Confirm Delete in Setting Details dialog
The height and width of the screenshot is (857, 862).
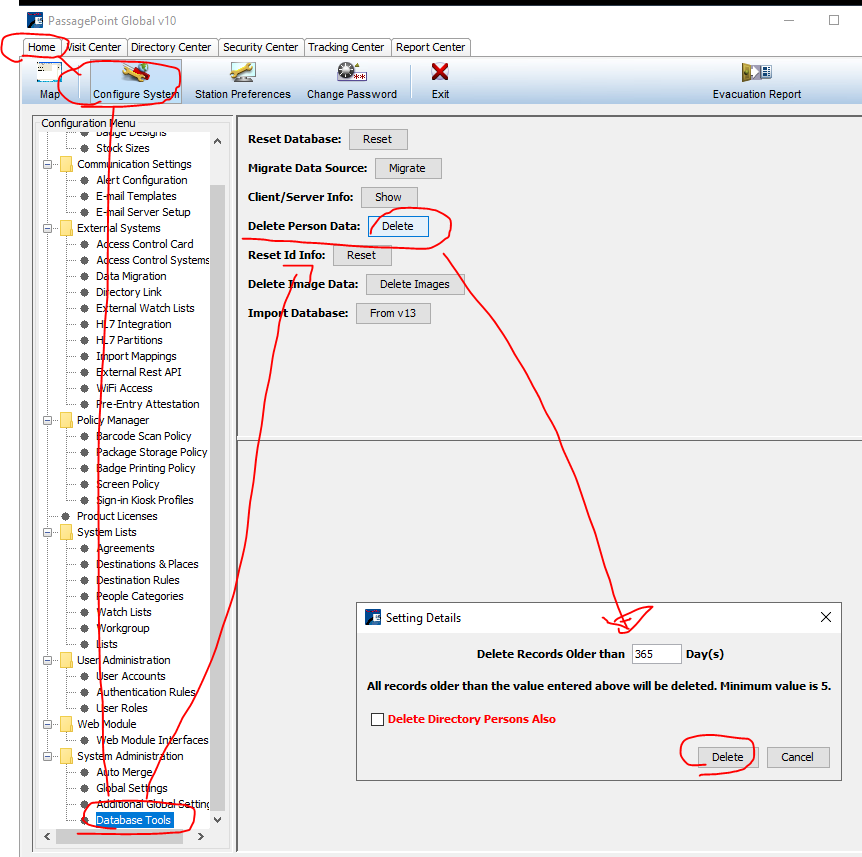(x=728, y=757)
